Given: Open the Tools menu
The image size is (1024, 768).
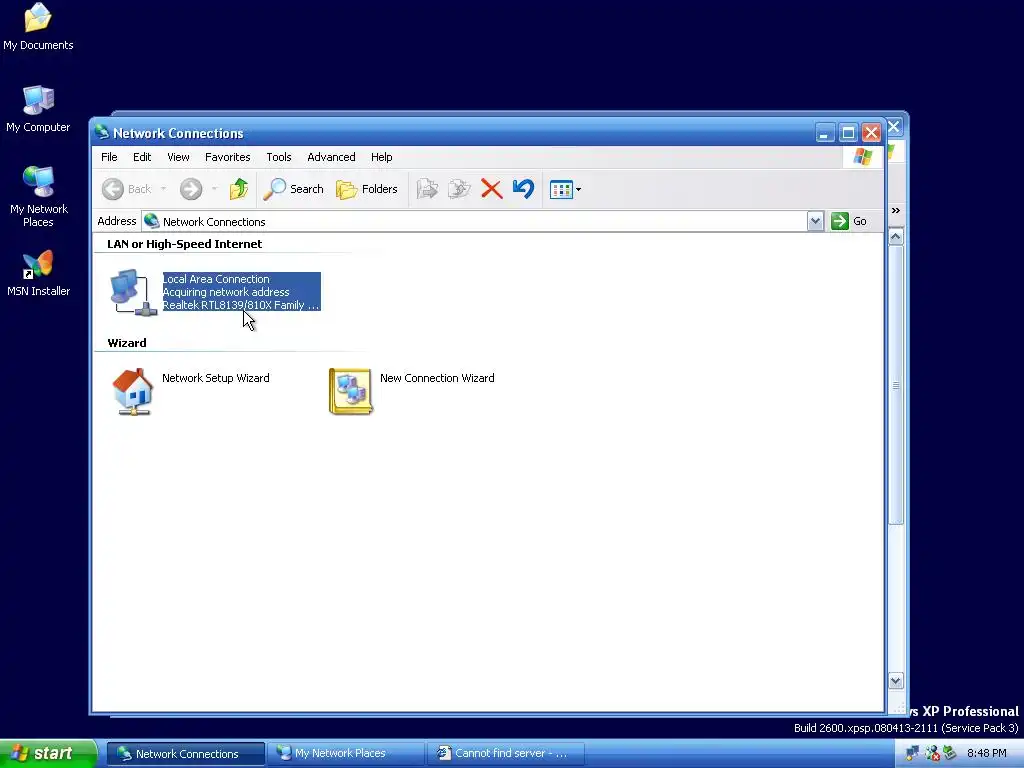Looking at the screenshot, I should 279,157.
